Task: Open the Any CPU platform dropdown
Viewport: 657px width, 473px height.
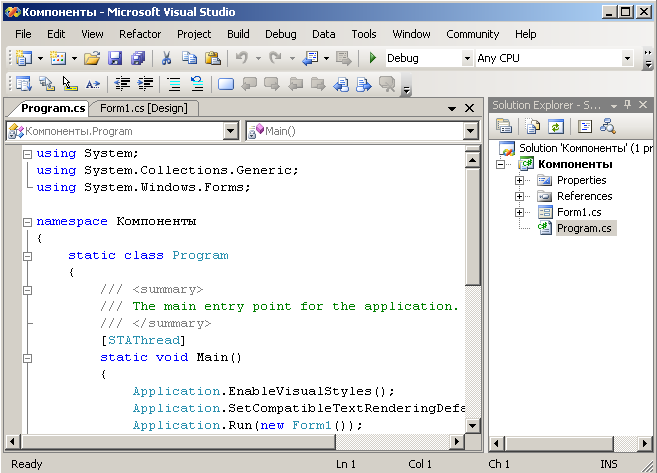Action: 627,58
